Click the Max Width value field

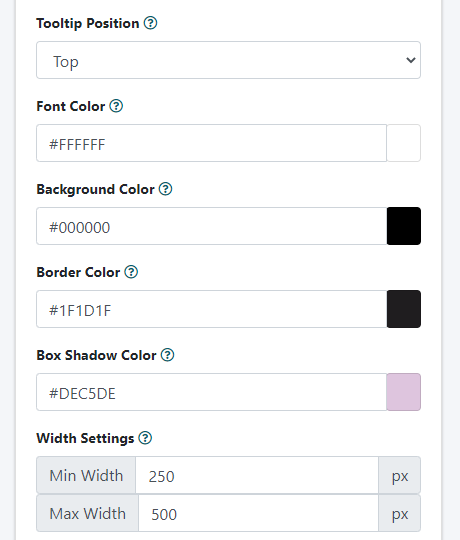(258, 513)
